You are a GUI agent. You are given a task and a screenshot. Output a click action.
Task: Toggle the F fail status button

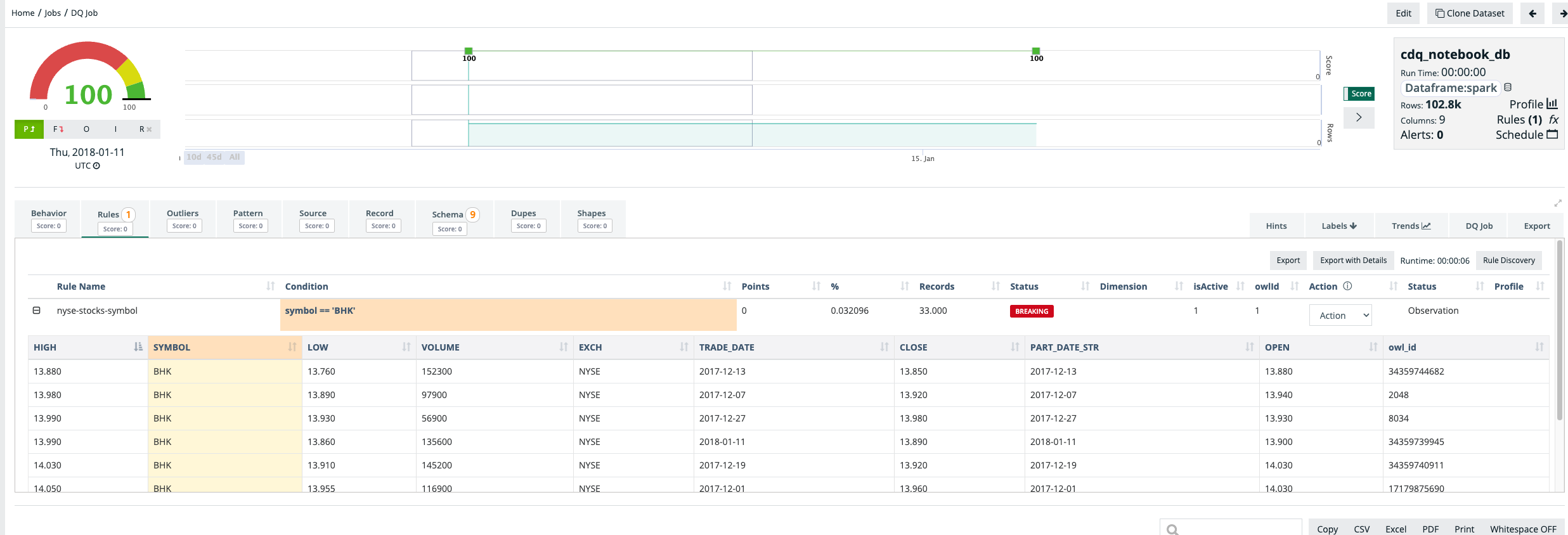58,129
